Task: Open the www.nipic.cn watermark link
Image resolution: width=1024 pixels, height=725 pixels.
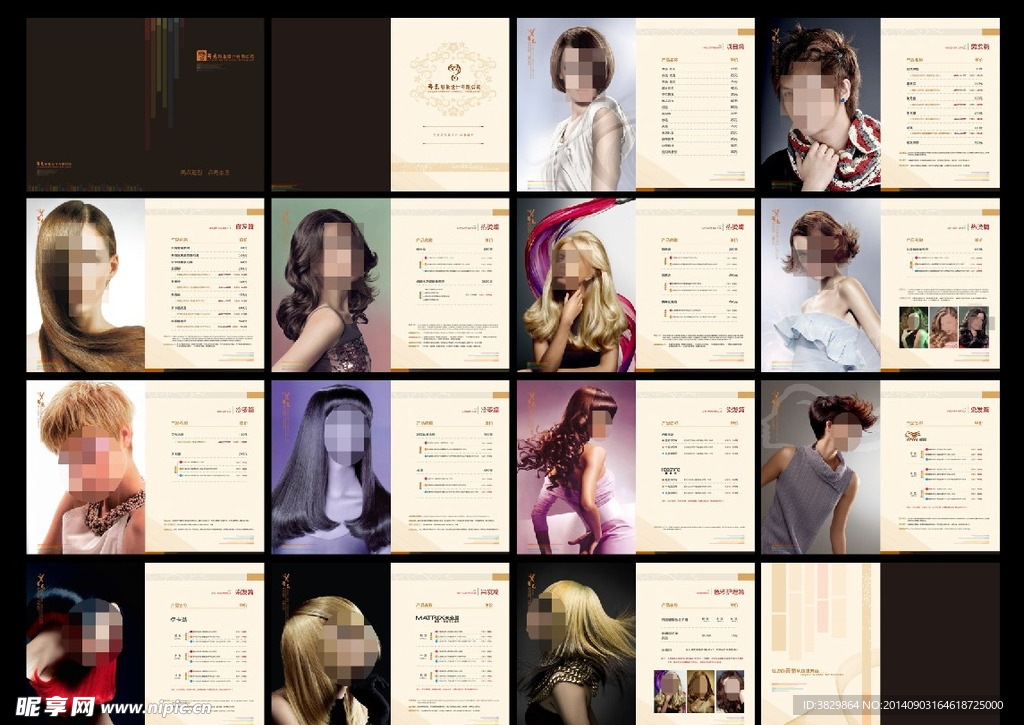Action: (155, 708)
